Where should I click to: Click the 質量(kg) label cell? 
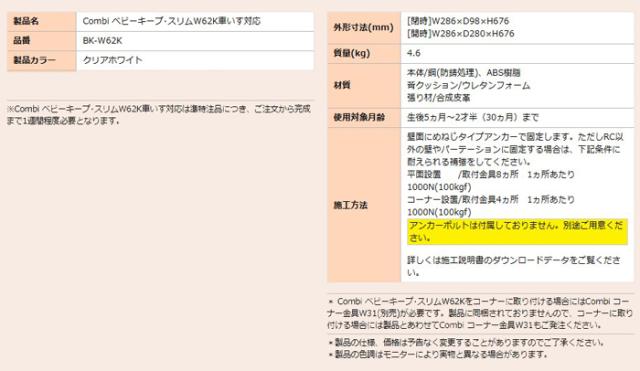[x=364, y=53]
